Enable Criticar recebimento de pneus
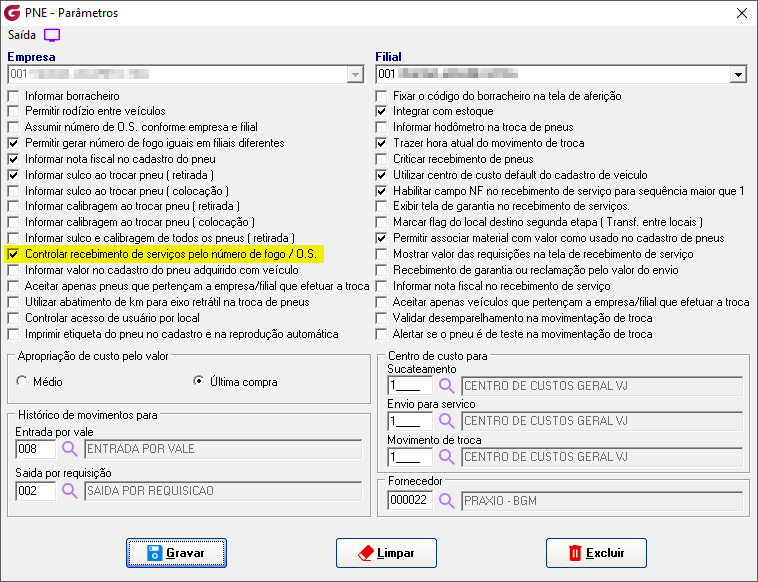 coord(381,159)
